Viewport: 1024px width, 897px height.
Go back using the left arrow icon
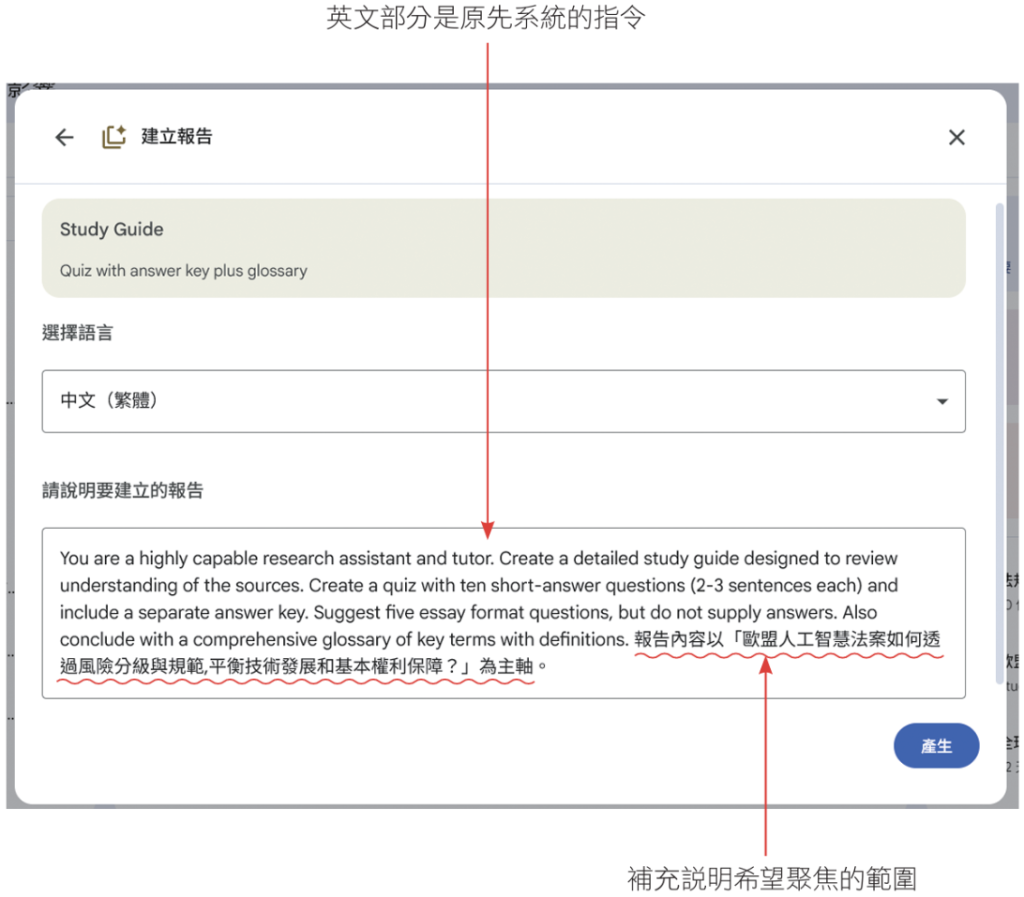(65, 137)
